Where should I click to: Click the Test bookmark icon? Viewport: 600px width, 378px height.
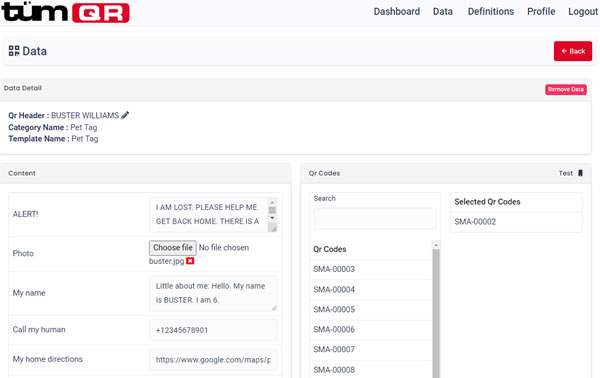580,173
